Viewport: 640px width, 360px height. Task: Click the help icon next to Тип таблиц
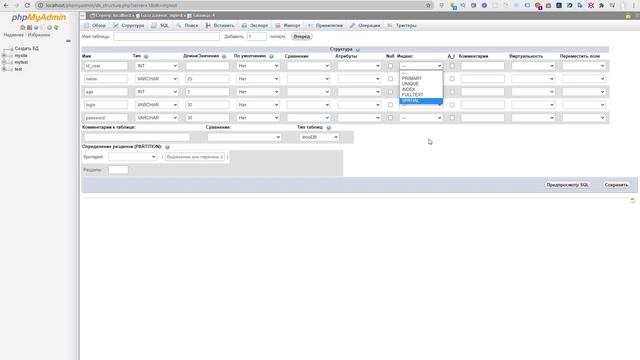click(329, 127)
